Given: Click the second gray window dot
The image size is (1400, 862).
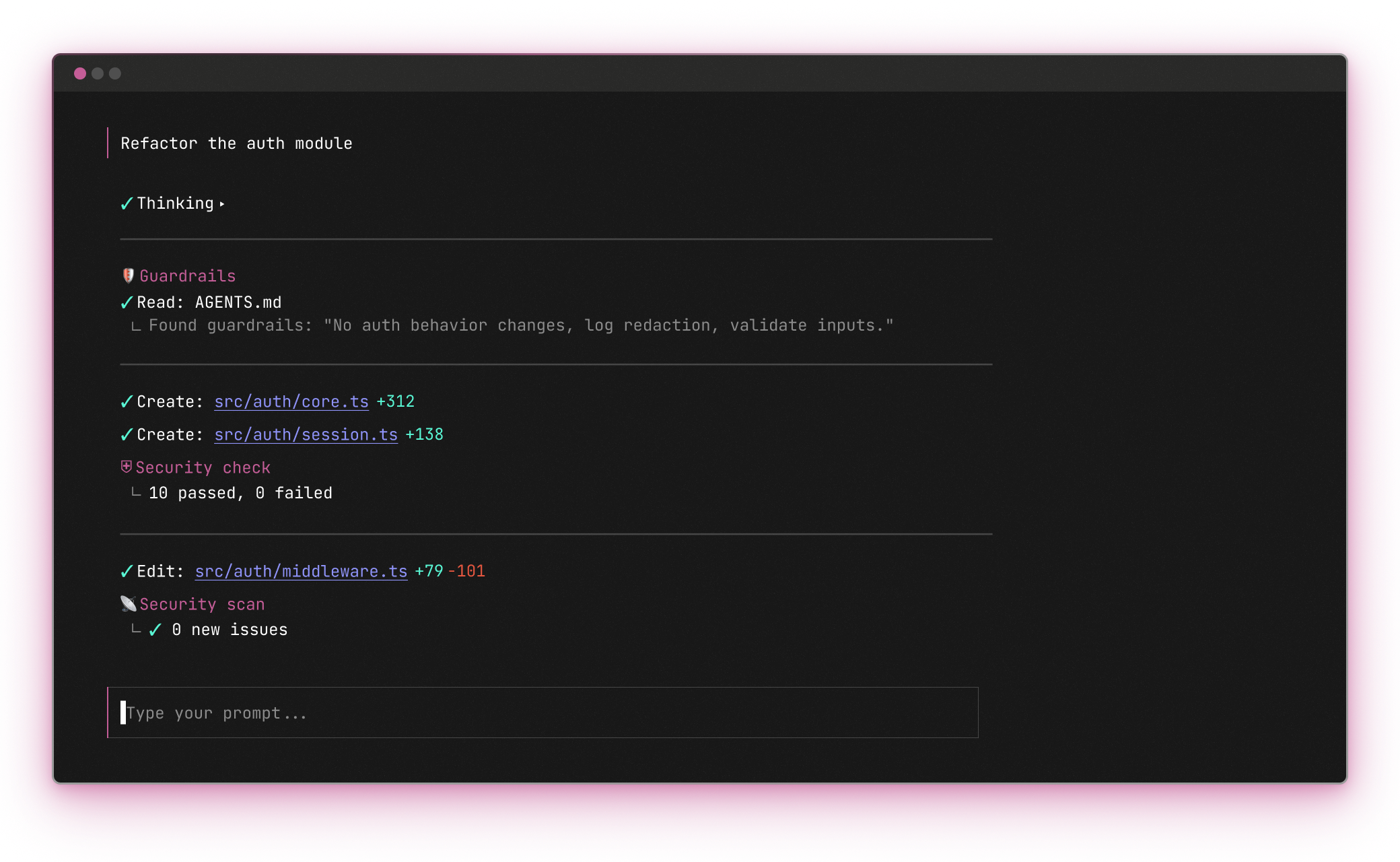Looking at the screenshot, I should [x=98, y=73].
